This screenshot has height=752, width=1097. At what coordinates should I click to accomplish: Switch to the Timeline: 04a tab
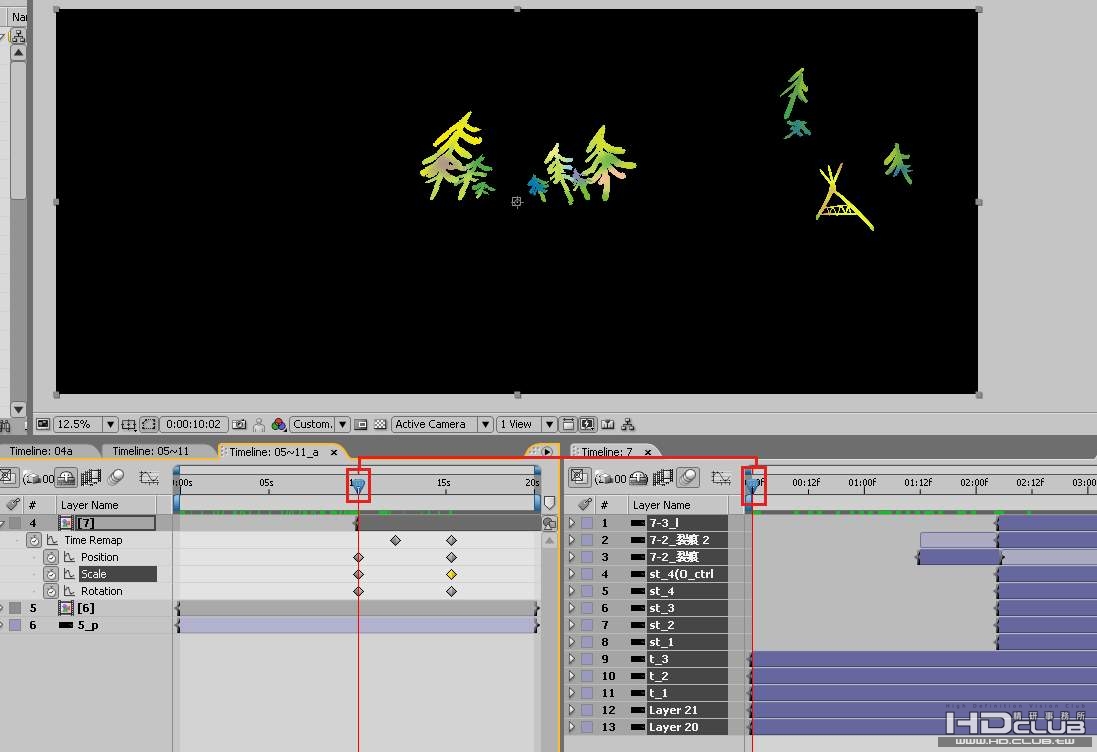pos(41,452)
